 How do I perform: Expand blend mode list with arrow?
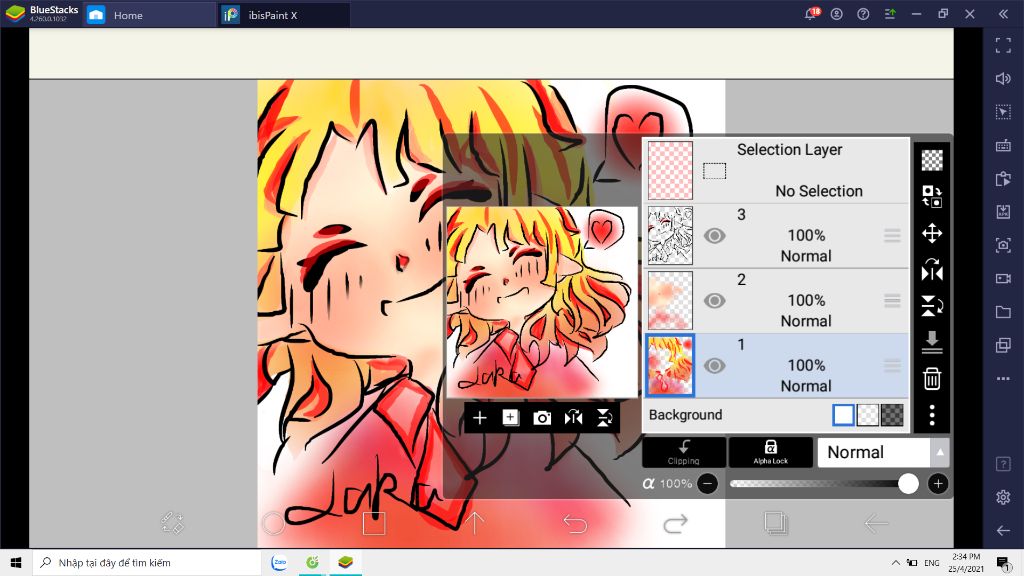[x=940, y=452]
